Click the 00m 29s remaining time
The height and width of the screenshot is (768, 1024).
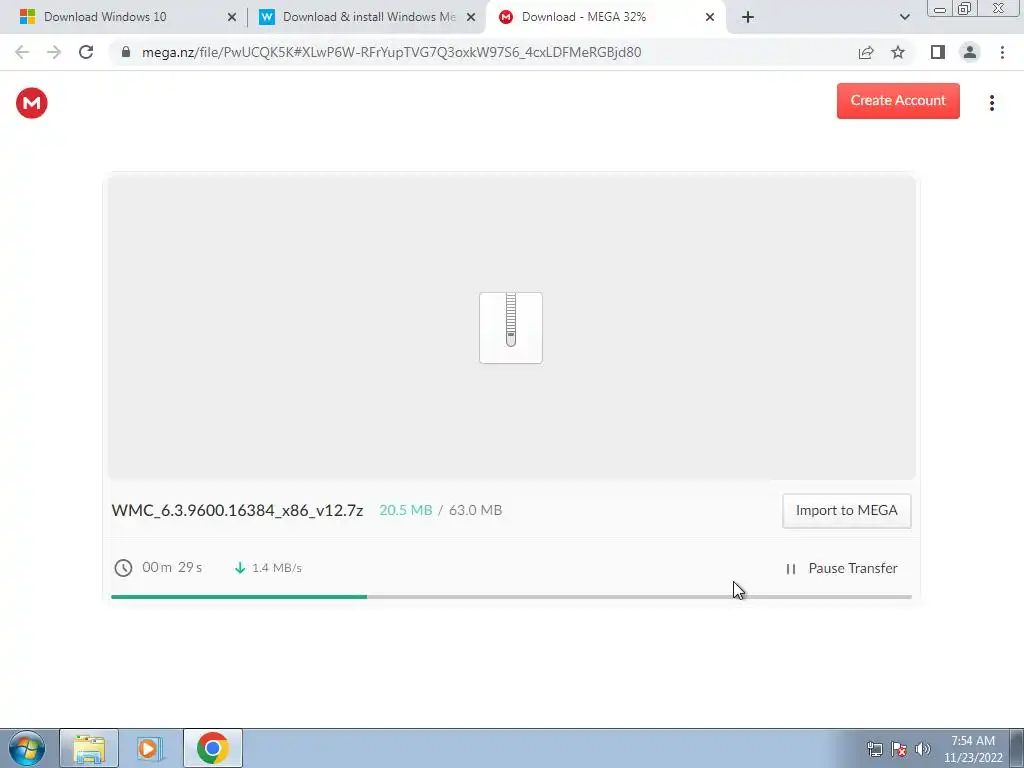[172, 567]
